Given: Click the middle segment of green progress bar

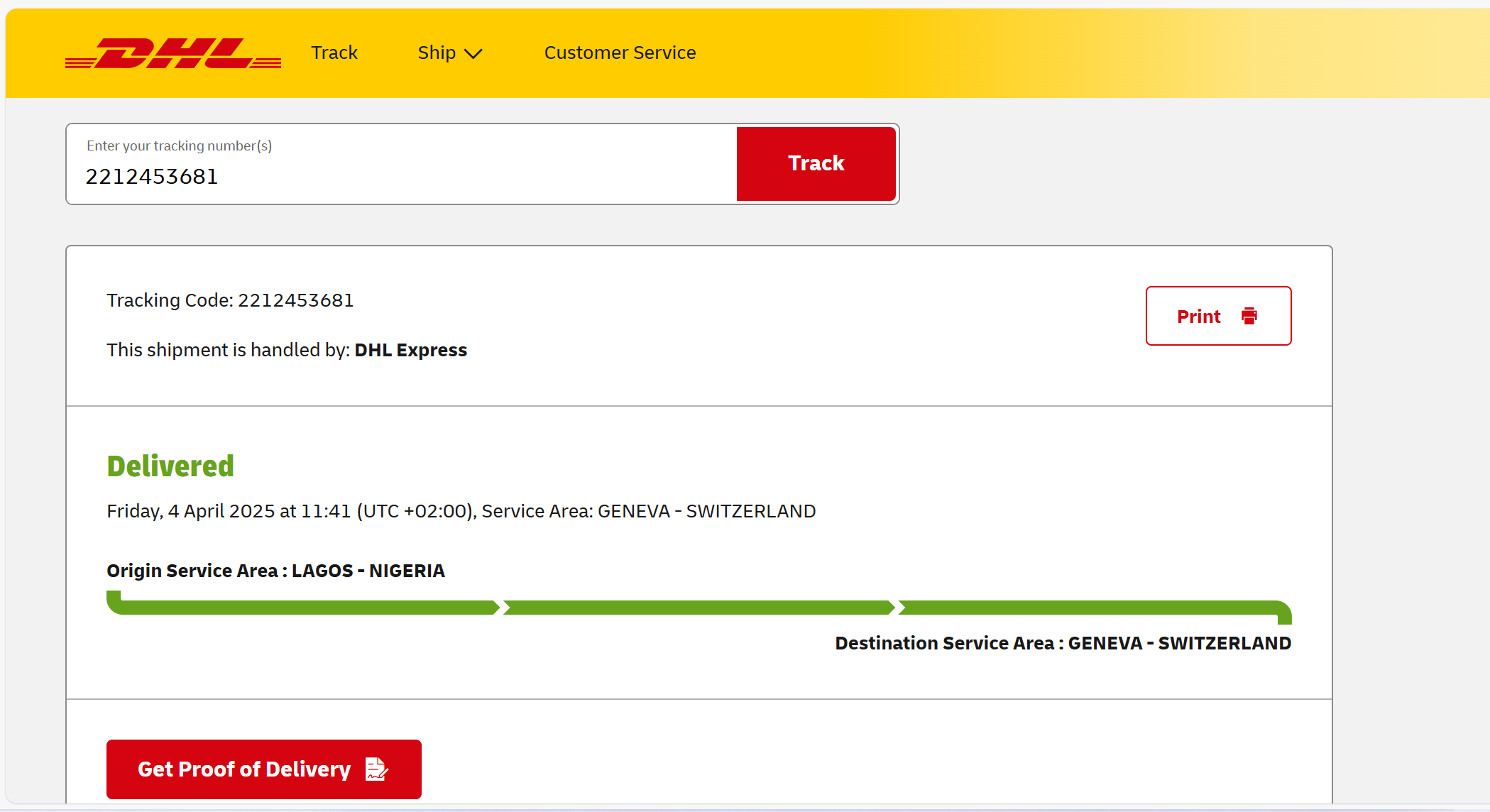Looking at the screenshot, I should [x=699, y=608].
